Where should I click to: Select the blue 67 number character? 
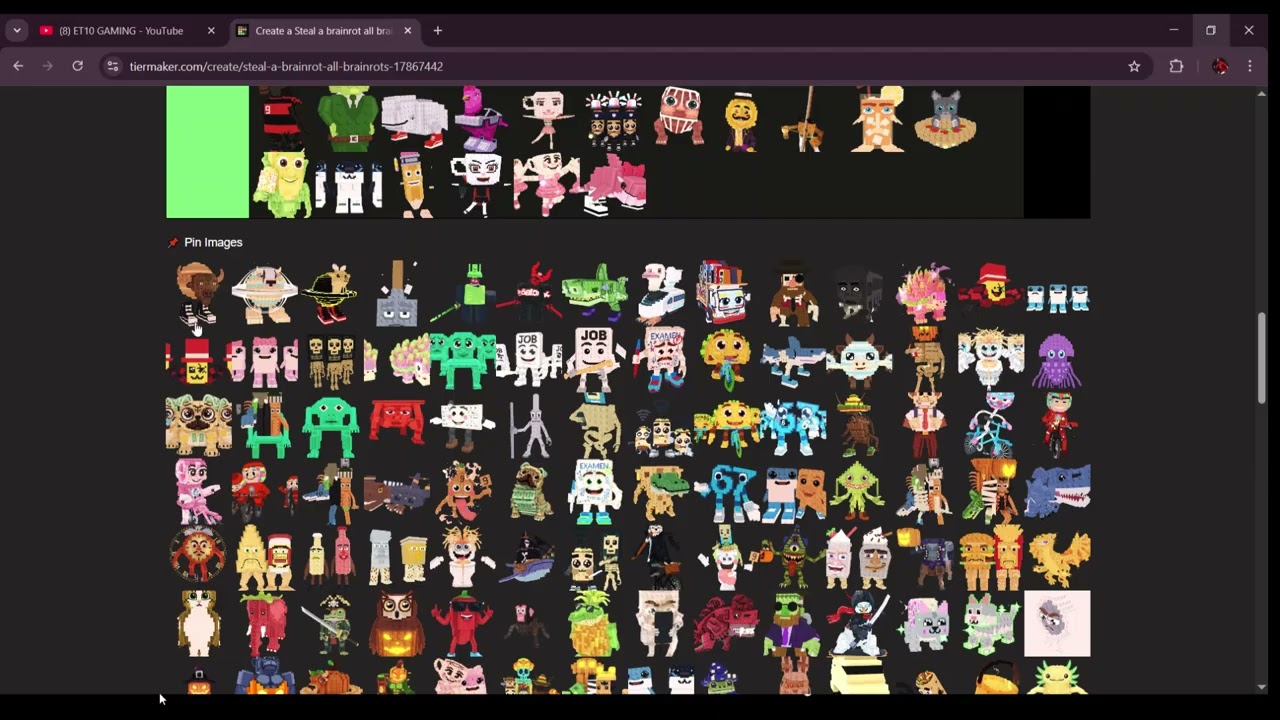click(727, 492)
